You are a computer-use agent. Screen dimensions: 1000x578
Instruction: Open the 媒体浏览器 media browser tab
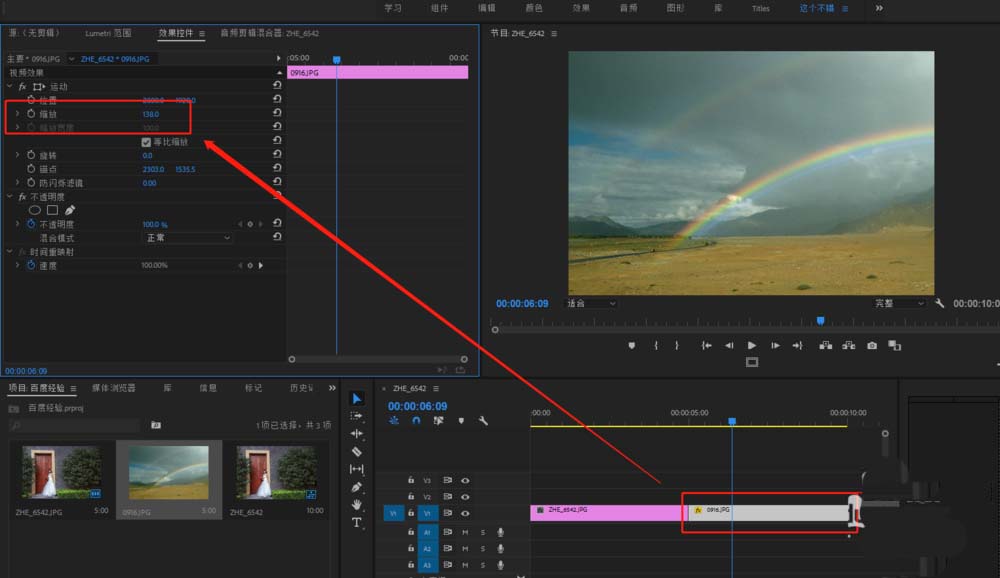click(114, 388)
